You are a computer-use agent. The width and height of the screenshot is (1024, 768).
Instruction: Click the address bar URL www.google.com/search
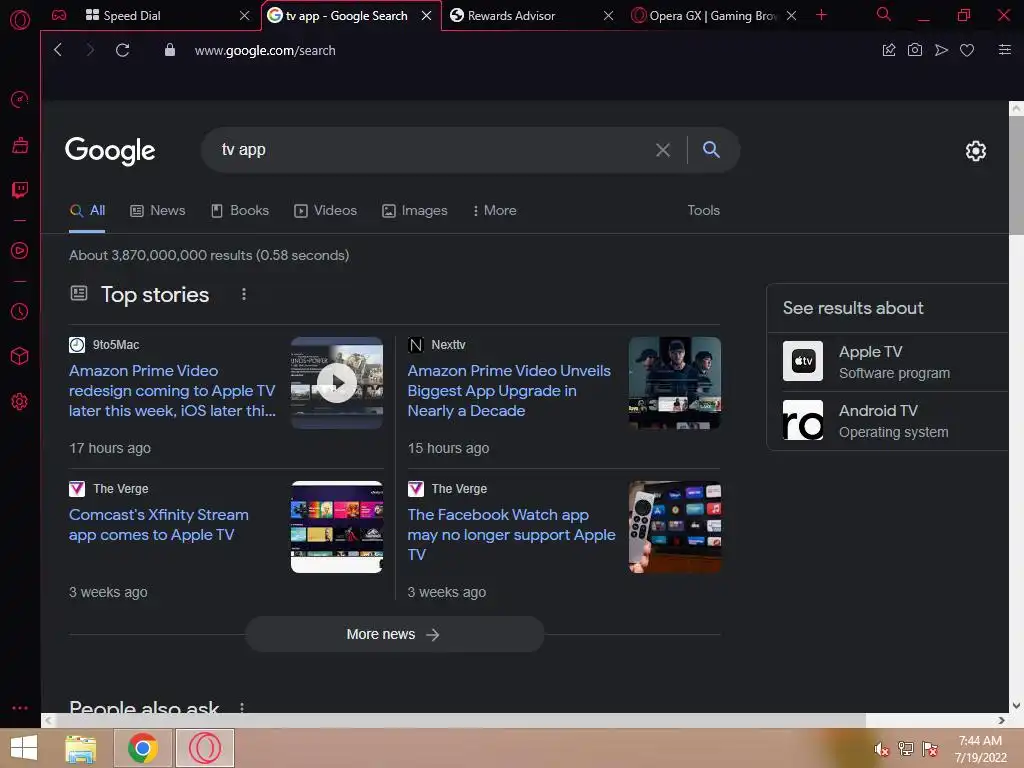(x=265, y=50)
